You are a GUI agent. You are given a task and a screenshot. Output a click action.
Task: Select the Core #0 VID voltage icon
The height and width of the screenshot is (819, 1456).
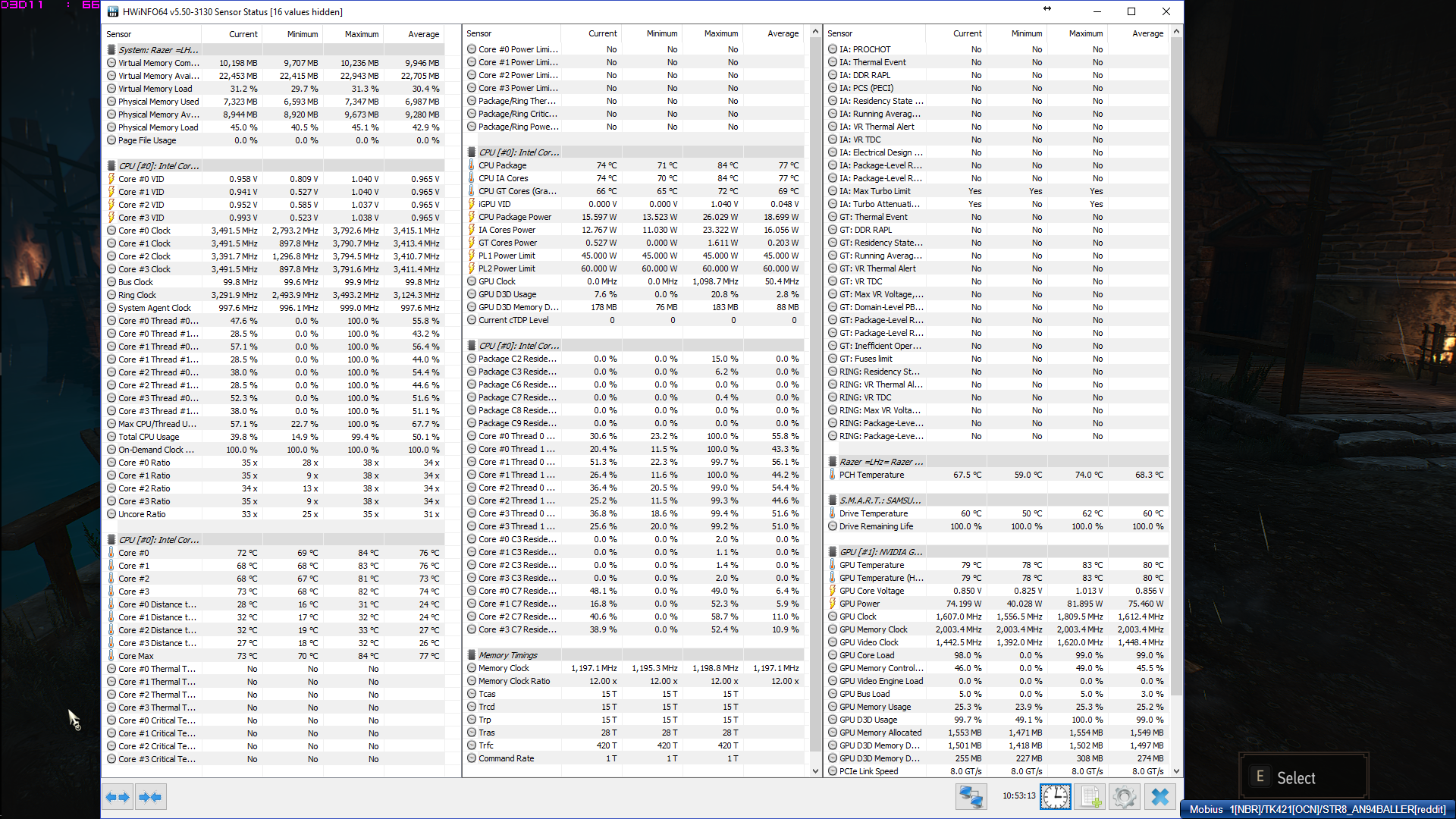tap(111, 179)
